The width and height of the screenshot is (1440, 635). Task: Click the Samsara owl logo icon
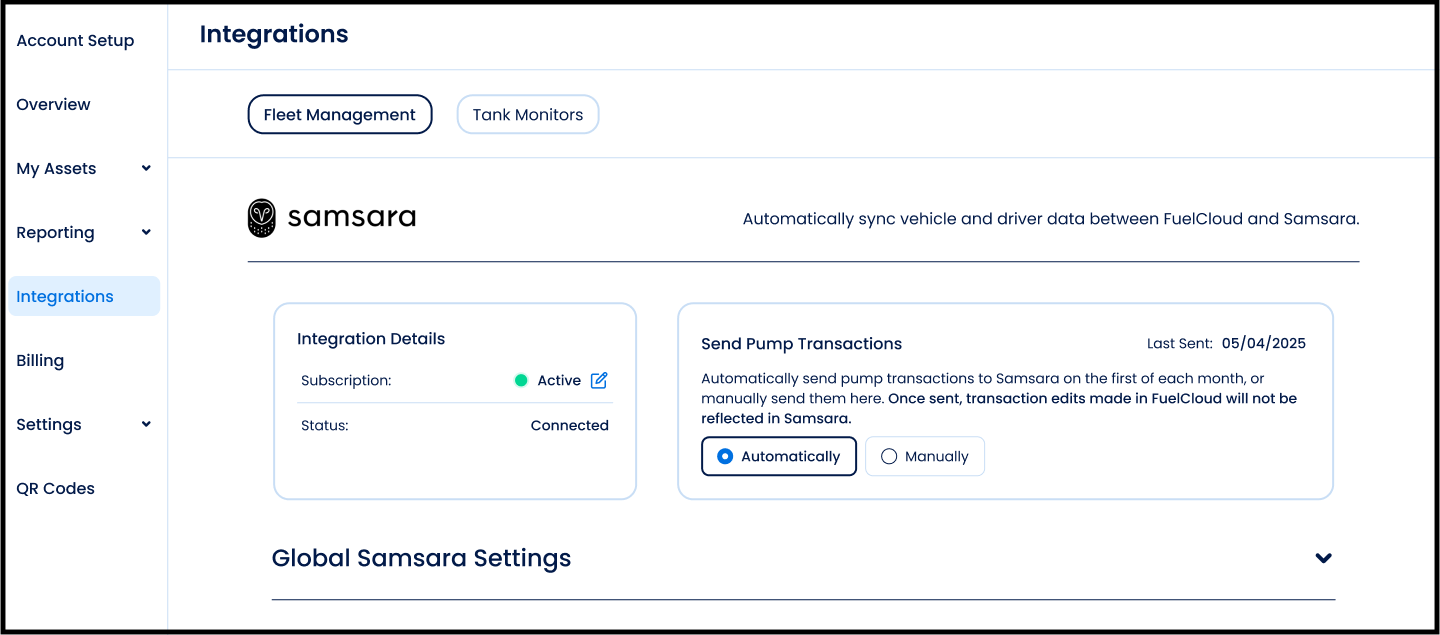coord(262,218)
